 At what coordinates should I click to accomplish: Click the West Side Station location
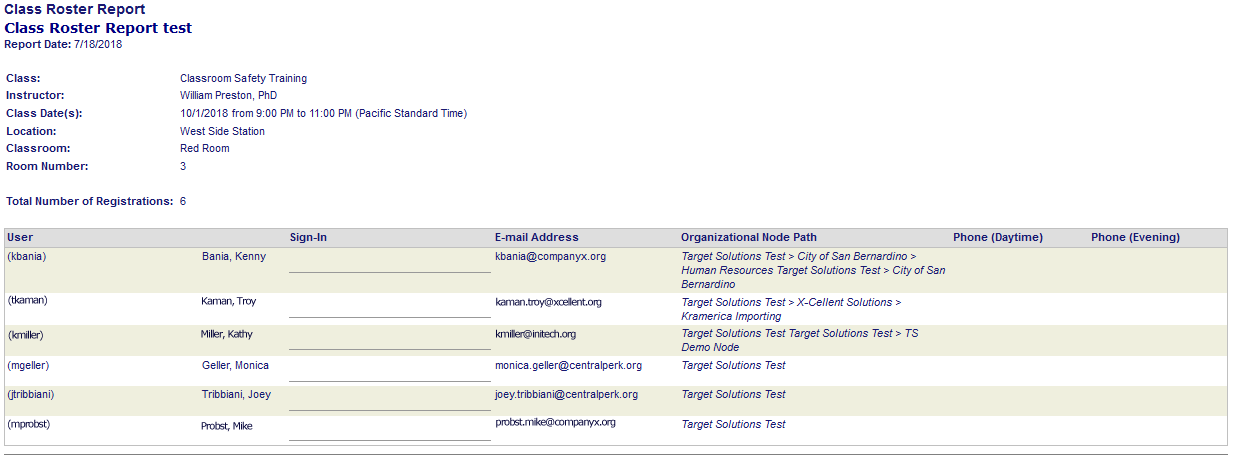(x=222, y=131)
